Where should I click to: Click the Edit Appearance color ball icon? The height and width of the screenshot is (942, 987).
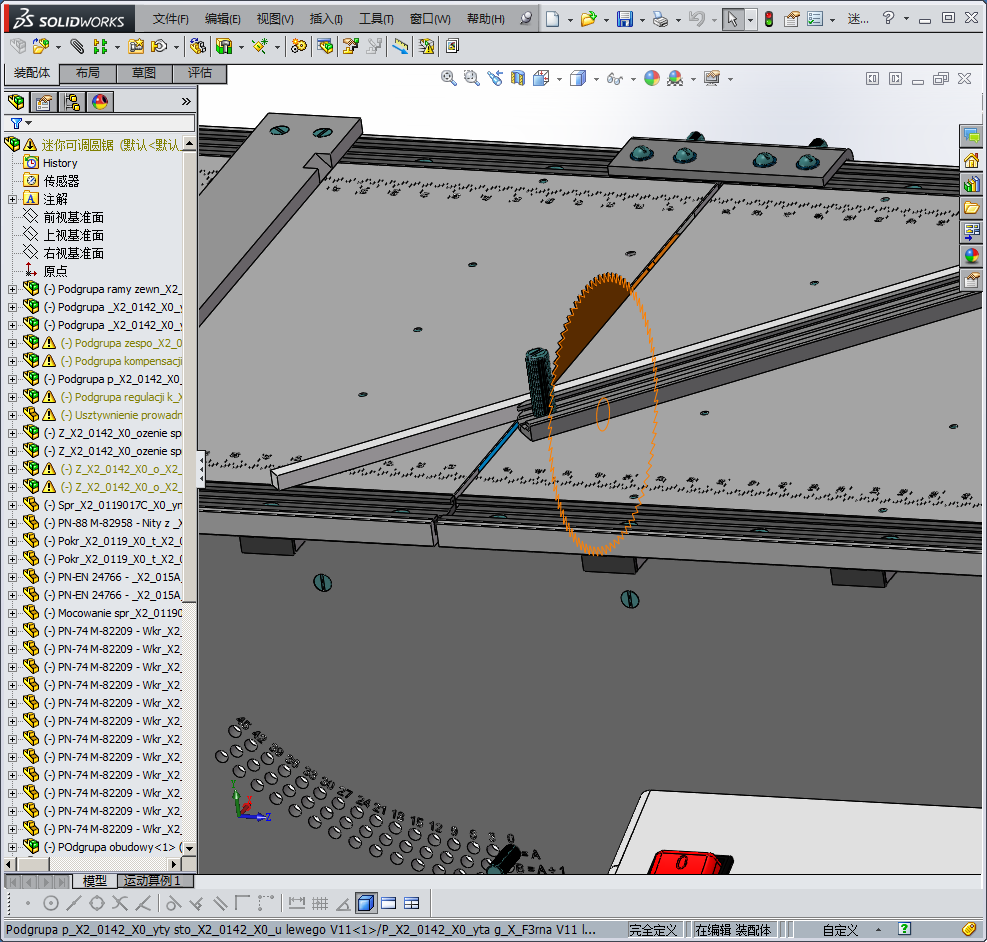tap(652, 78)
